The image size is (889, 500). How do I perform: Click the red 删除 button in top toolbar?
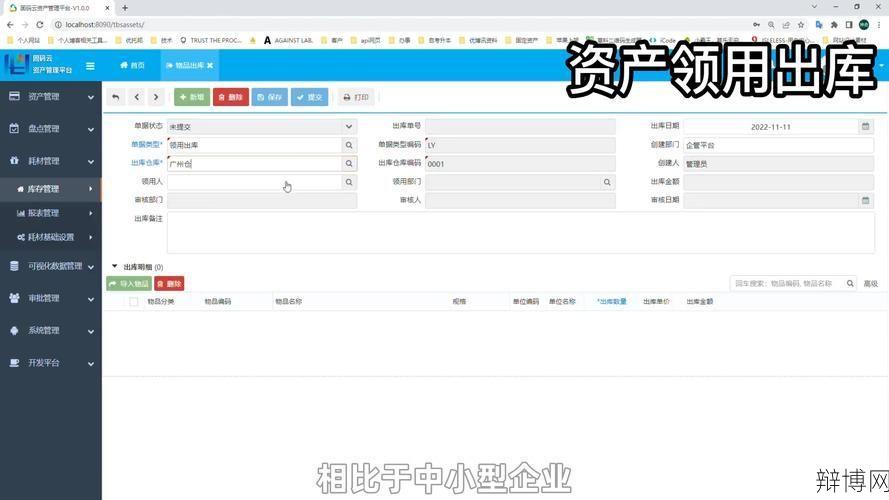(231, 98)
